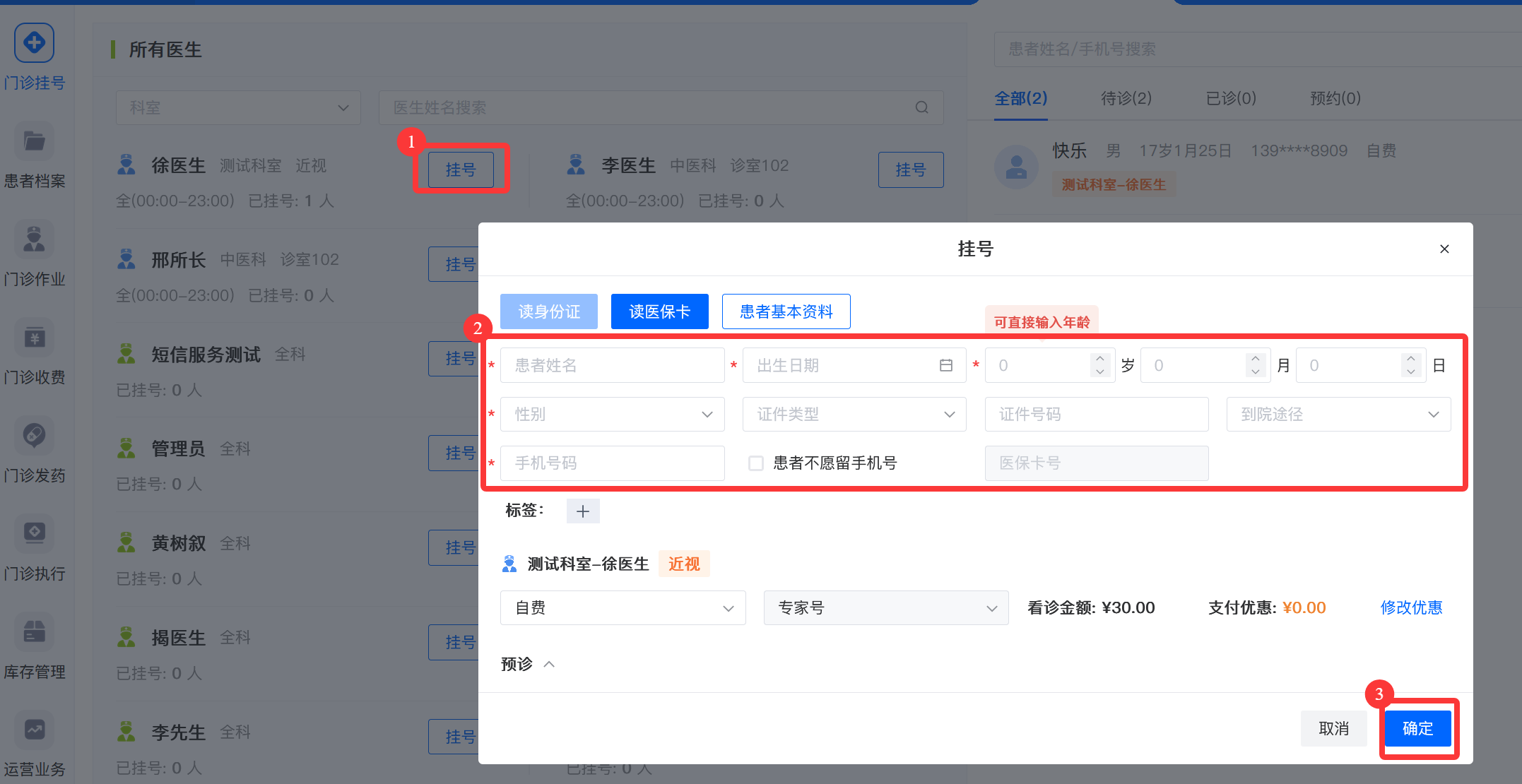The image size is (1522, 784).
Task: Open 门诊收费 sidebar icon
Action: [34, 338]
